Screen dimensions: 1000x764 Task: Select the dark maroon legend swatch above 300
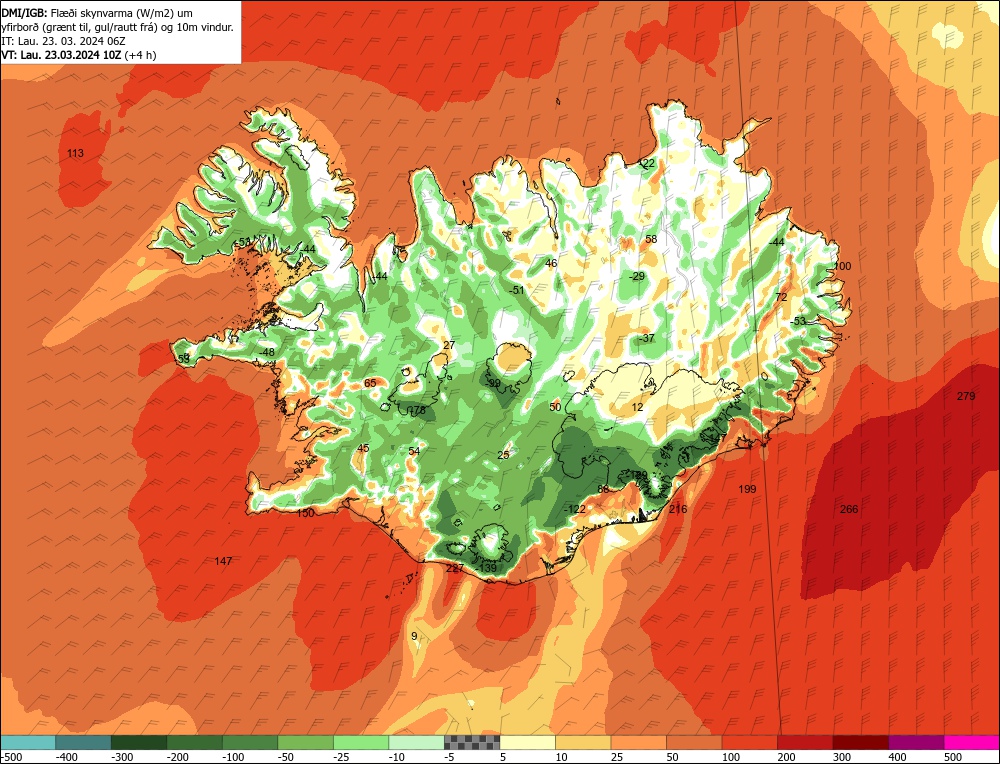[860, 742]
